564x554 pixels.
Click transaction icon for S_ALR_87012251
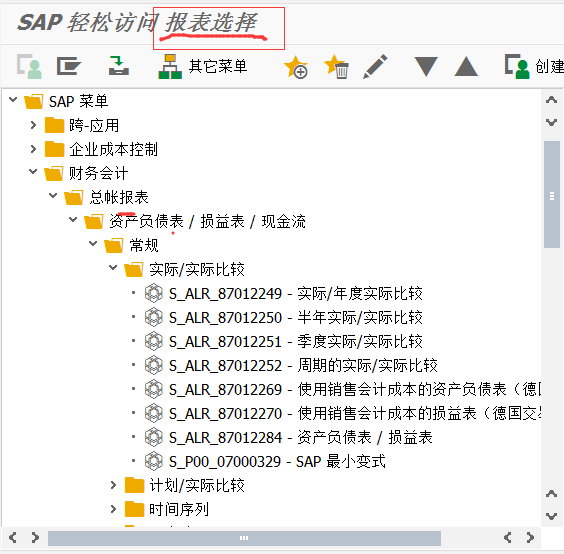(154, 341)
